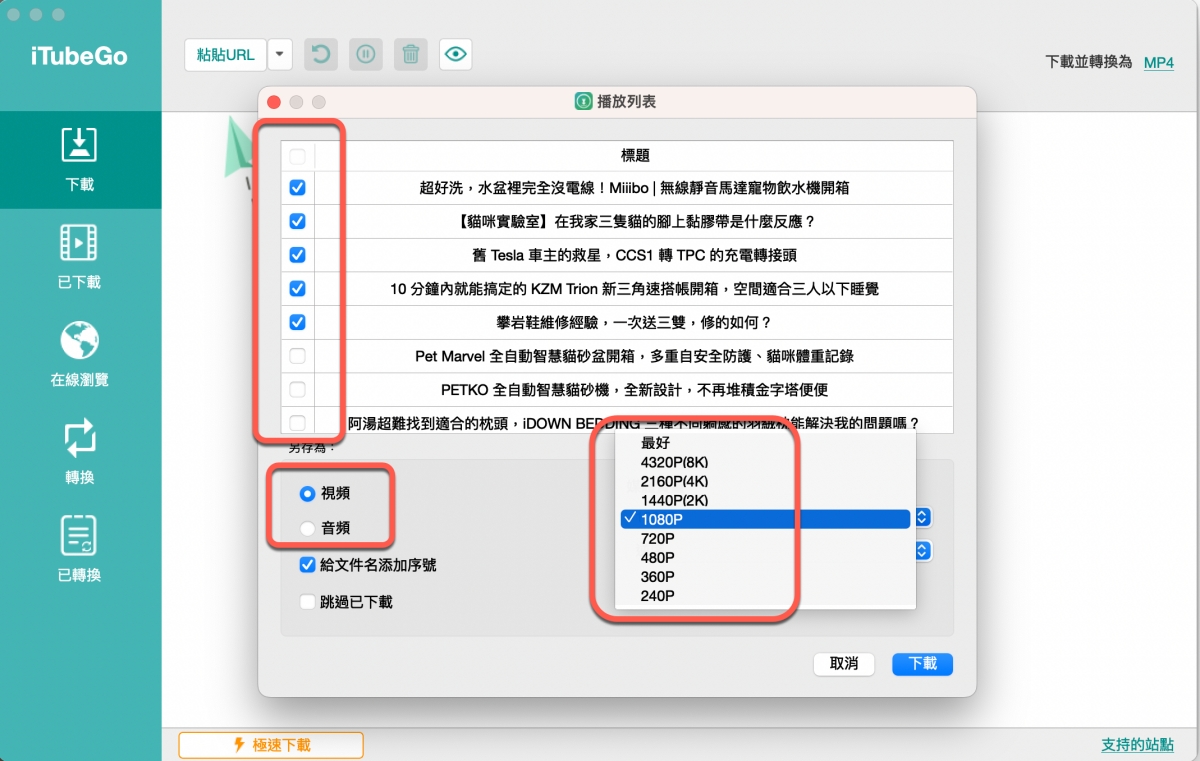Choose 1440P(2K) in the quality list
Viewport: 1200px width, 761px height.
pyautogui.click(x=765, y=500)
